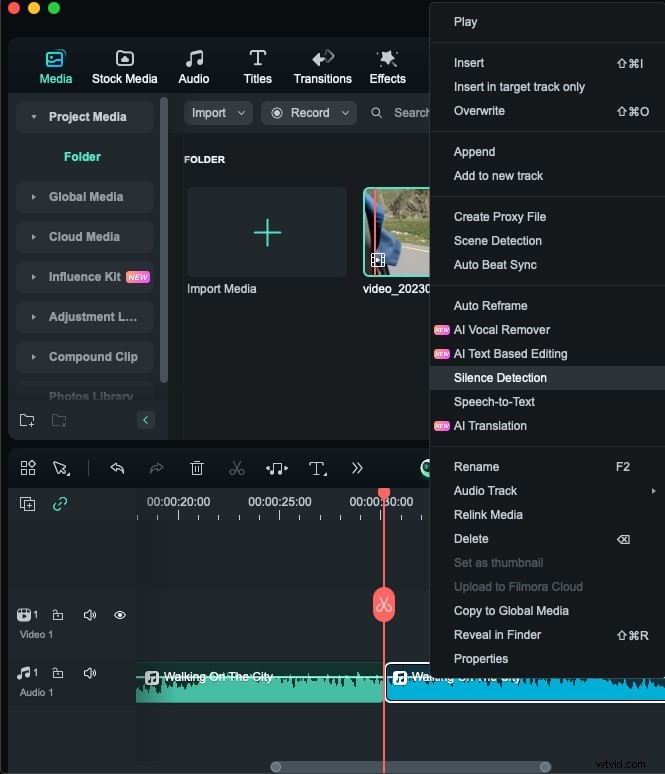The width and height of the screenshot is (665, 774).
Task: Click the Import Media plus tile
Action: (x=267, y=232)
